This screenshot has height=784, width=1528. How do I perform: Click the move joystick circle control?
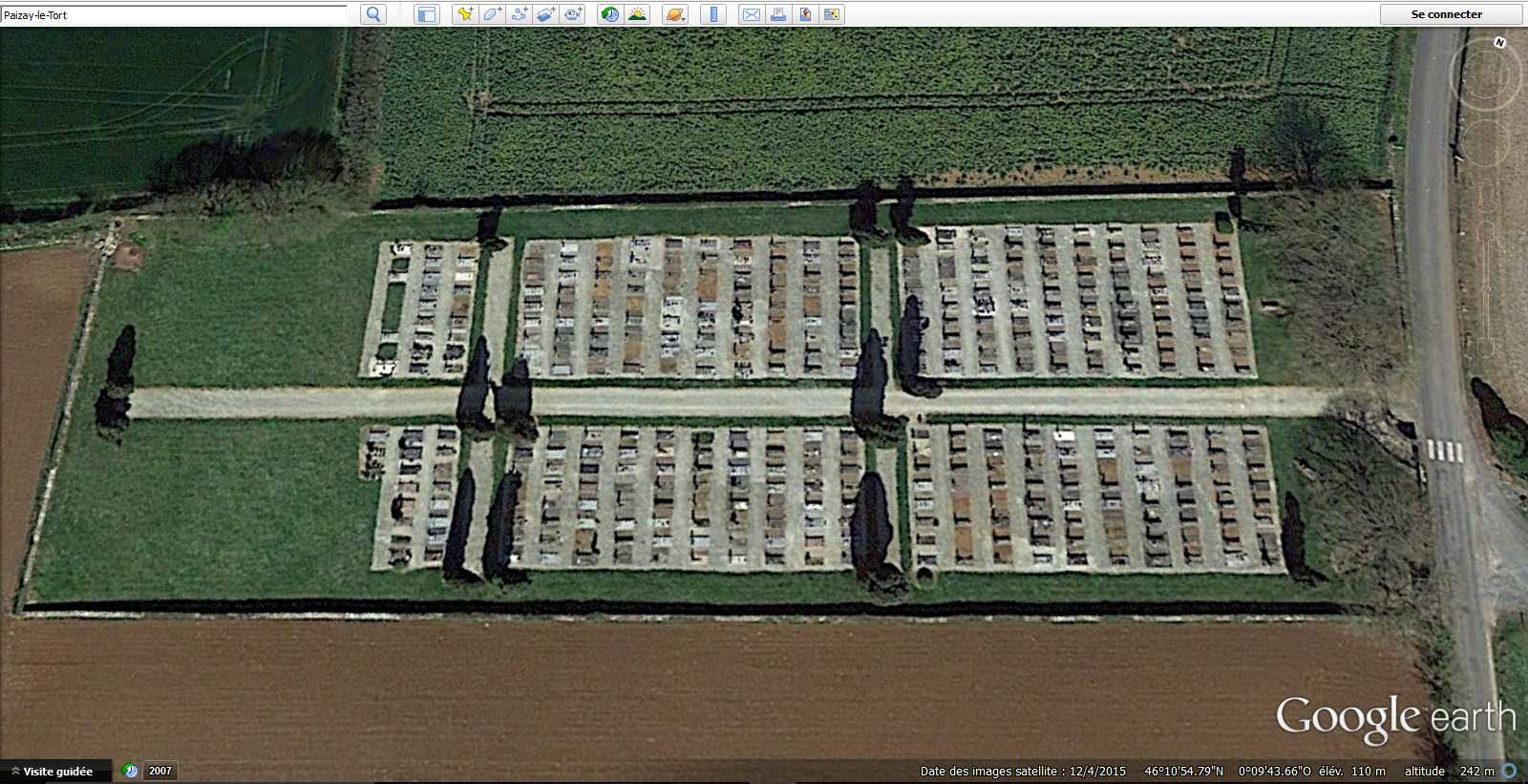click(x=1484, y=144)
